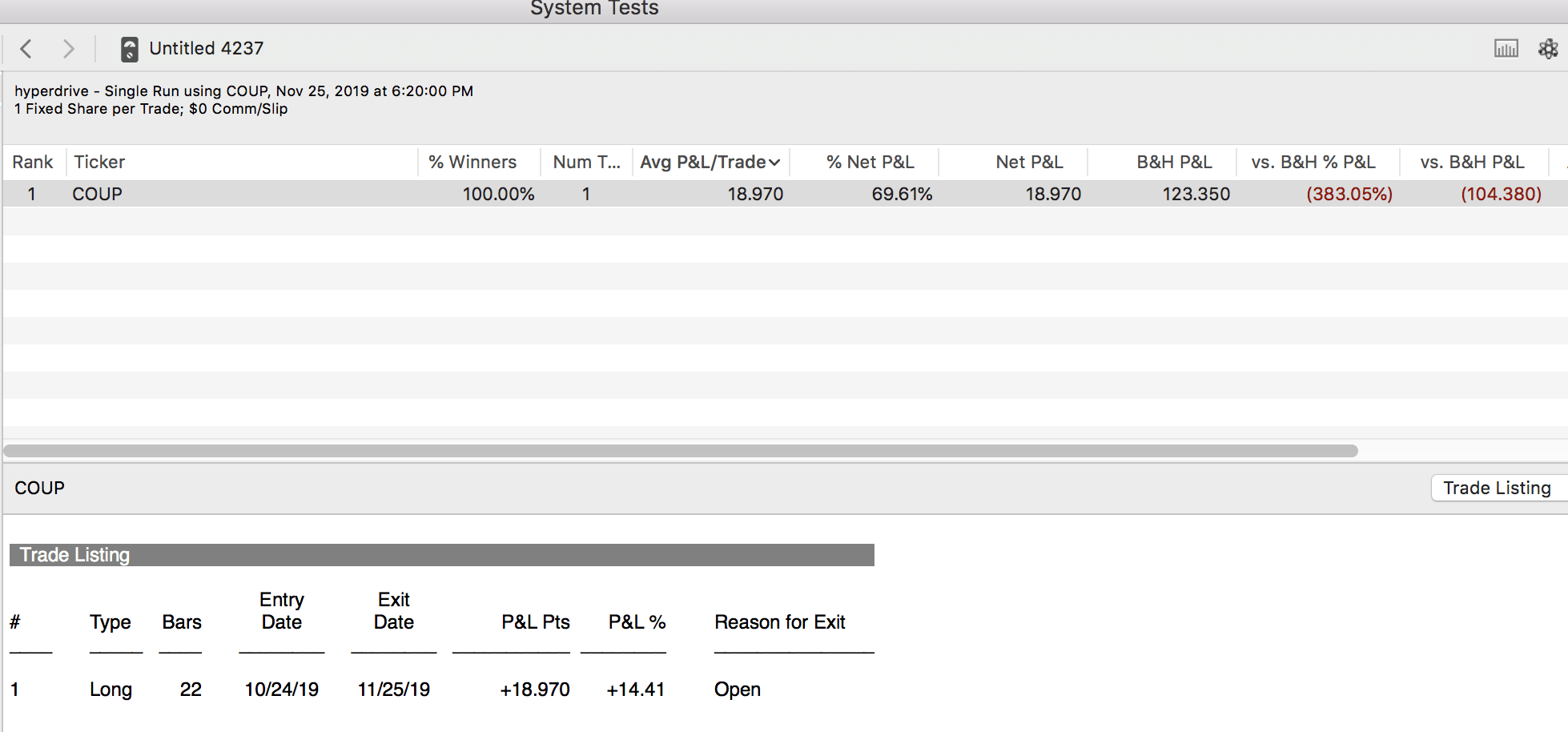The image size is (1568, 732).
Task: Go forward with the right arrow
Action: (69, 49)
